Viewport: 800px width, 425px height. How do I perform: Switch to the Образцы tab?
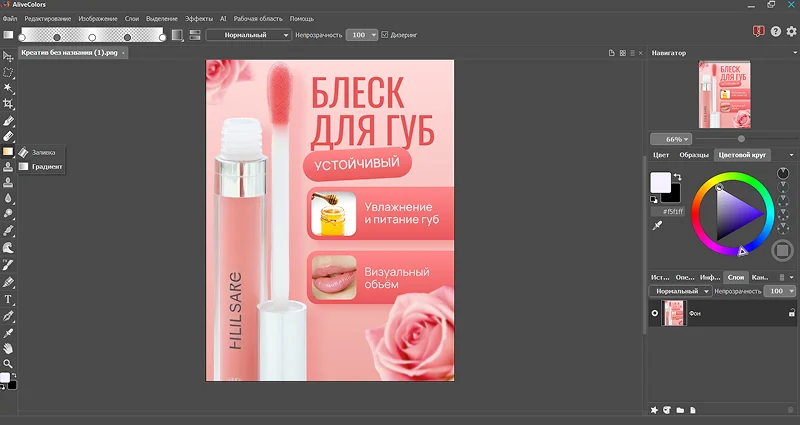[693, 155]
